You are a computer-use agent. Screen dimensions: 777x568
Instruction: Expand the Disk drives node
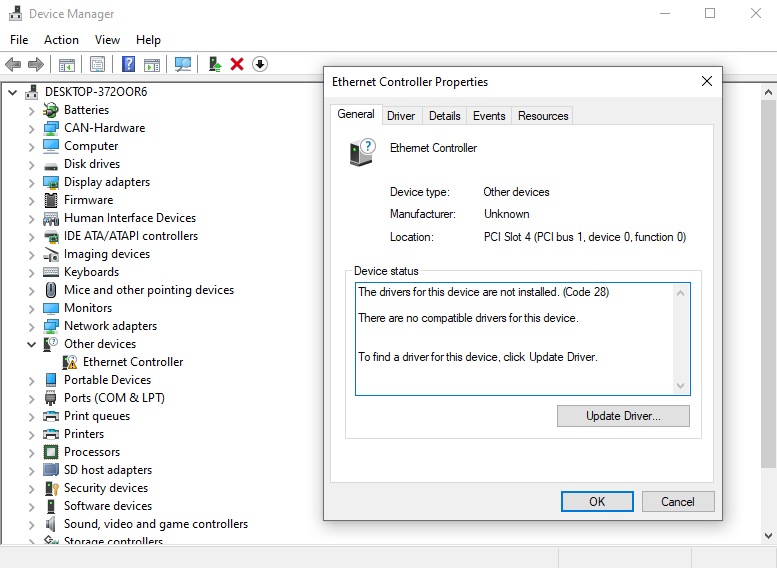click(32, 165)
